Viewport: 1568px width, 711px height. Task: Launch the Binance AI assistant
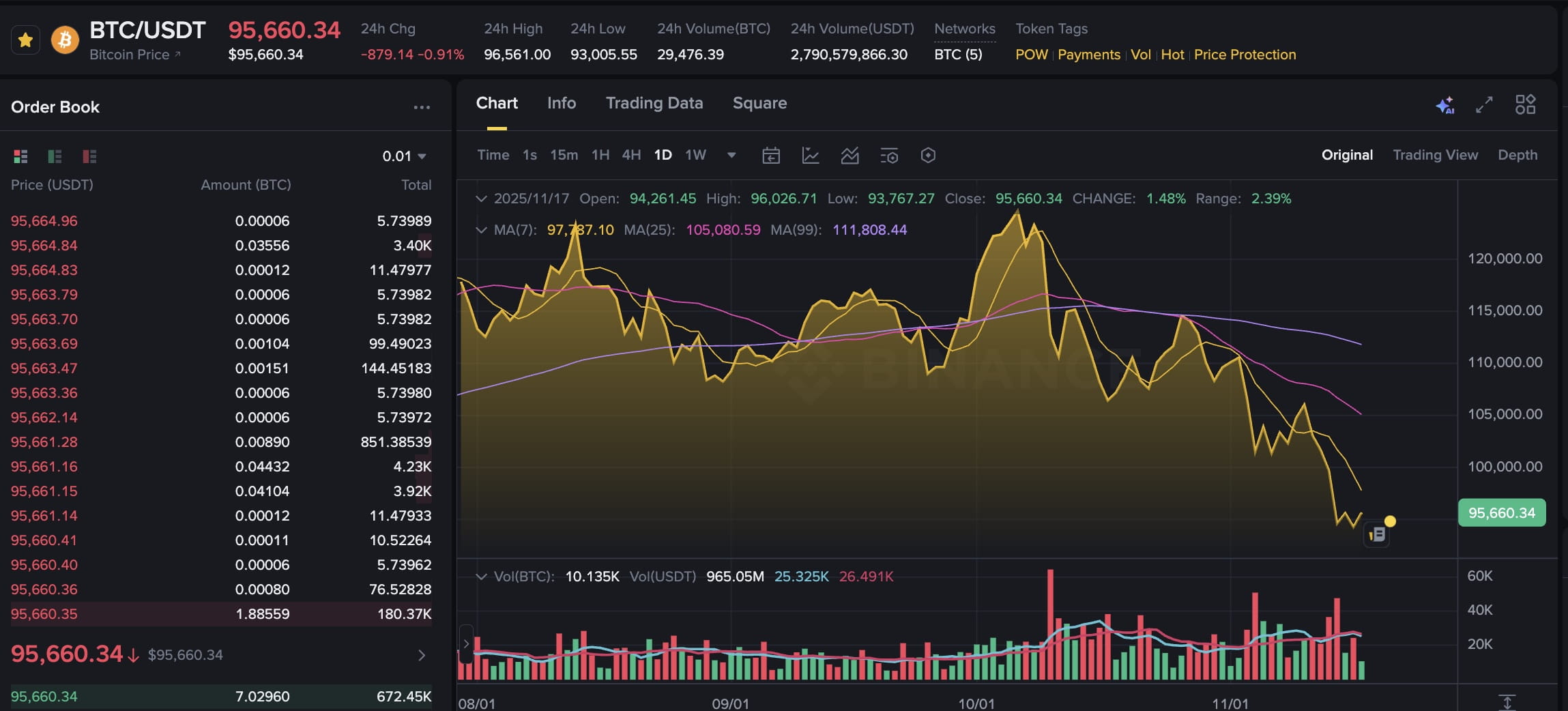[1445, 104]
